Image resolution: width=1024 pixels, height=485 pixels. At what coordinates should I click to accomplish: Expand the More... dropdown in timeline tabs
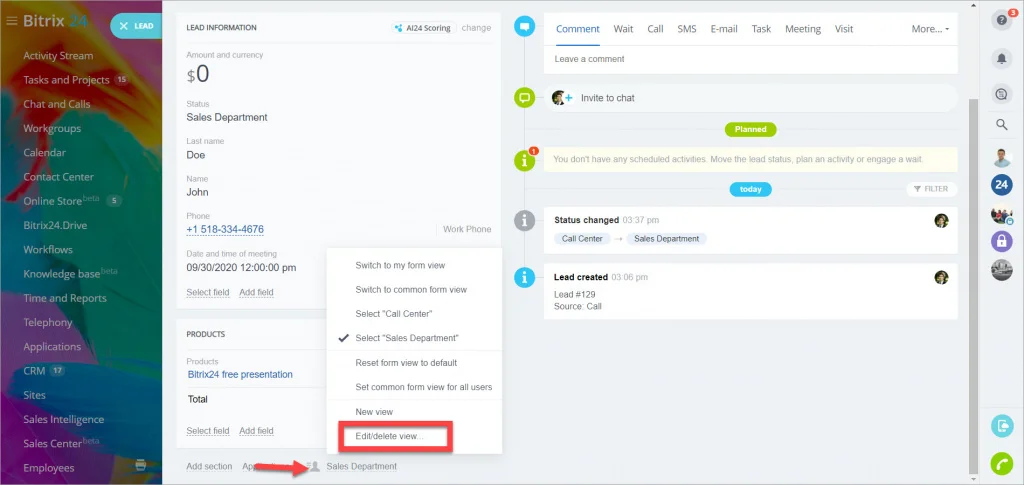[930, 29]
